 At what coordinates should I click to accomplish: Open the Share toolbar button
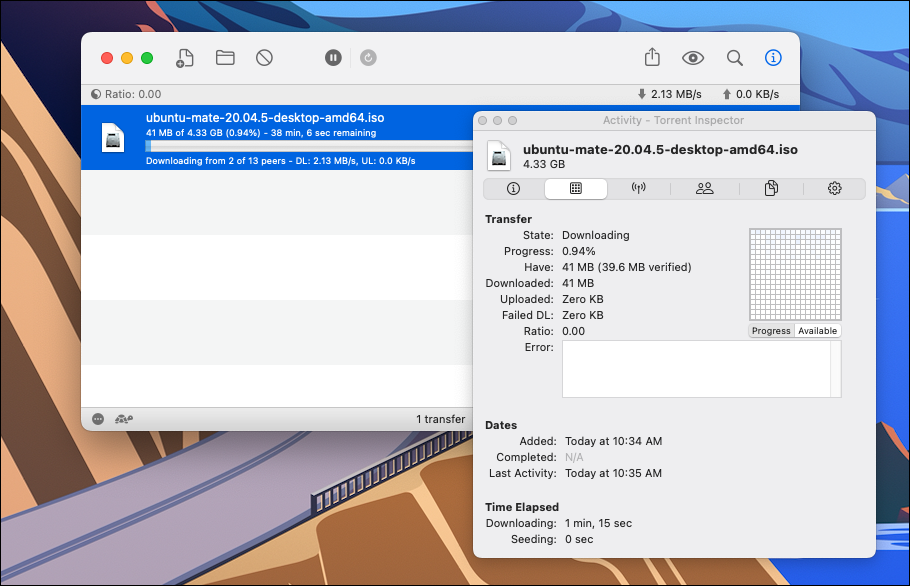click(652, 58)
